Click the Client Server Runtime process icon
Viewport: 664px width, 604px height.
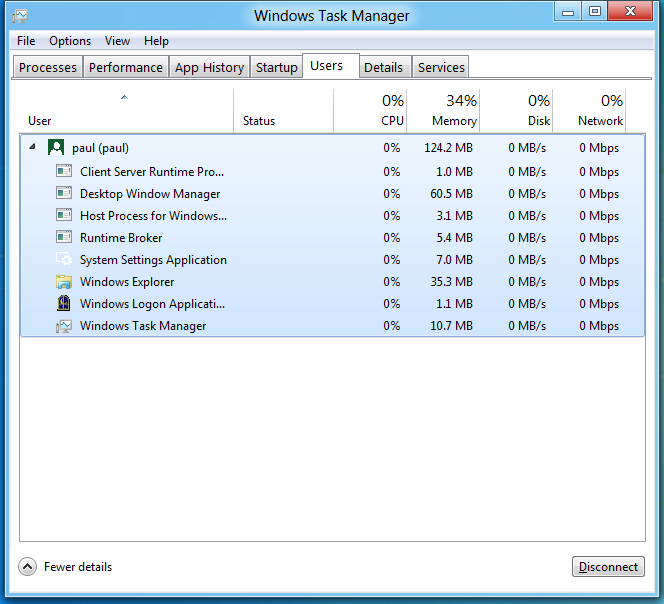(64, 171)
